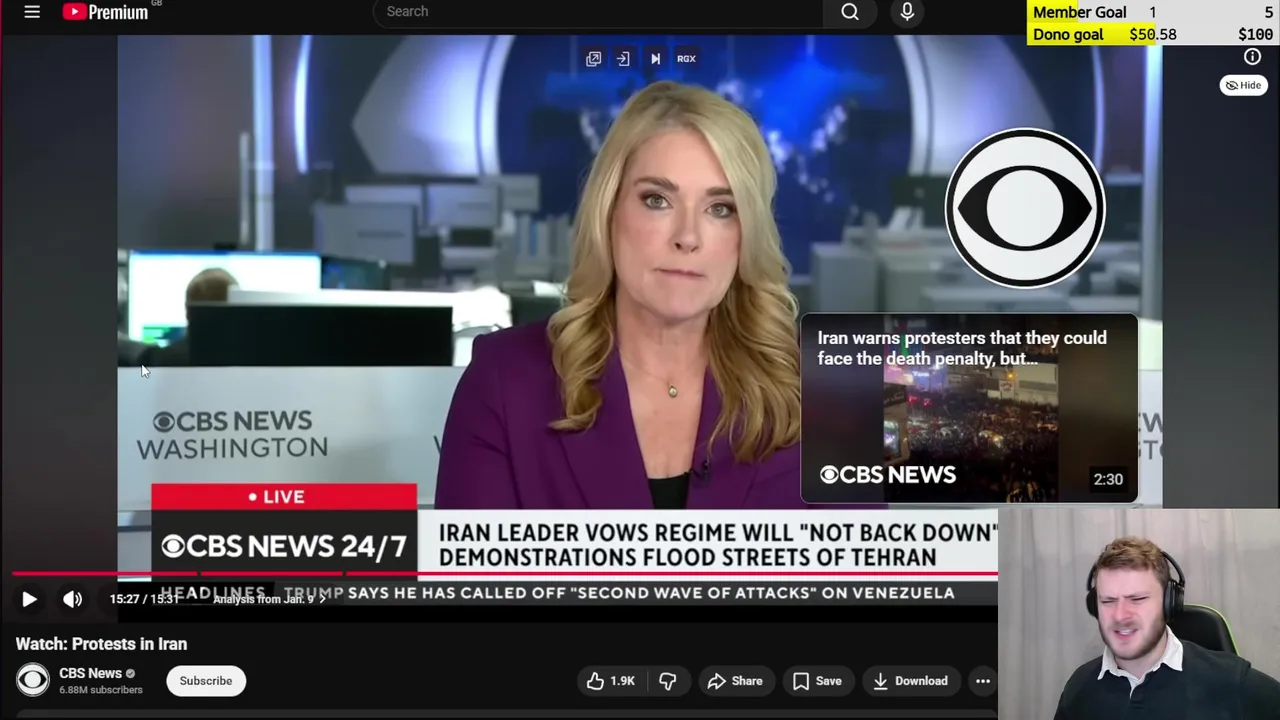Download the video for offline viewing
The image size is (1280, 720).
(x=910, y=681)
